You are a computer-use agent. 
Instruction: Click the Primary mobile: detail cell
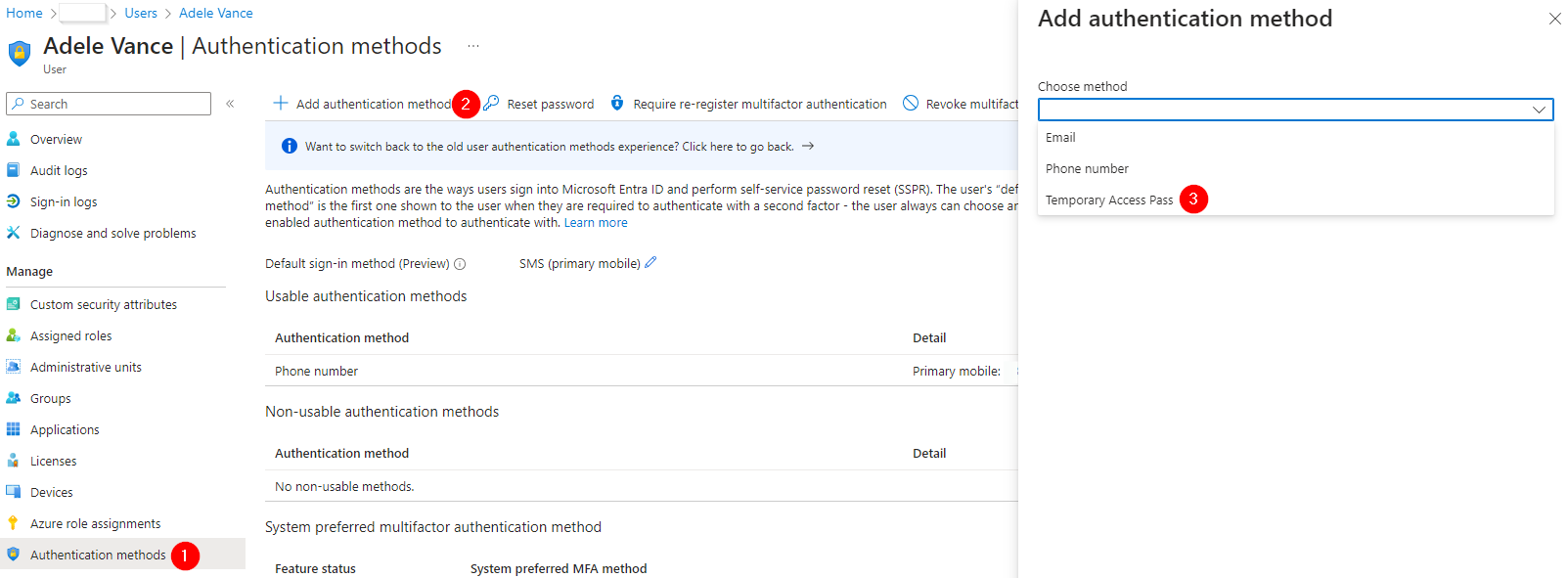coord(957,372)
